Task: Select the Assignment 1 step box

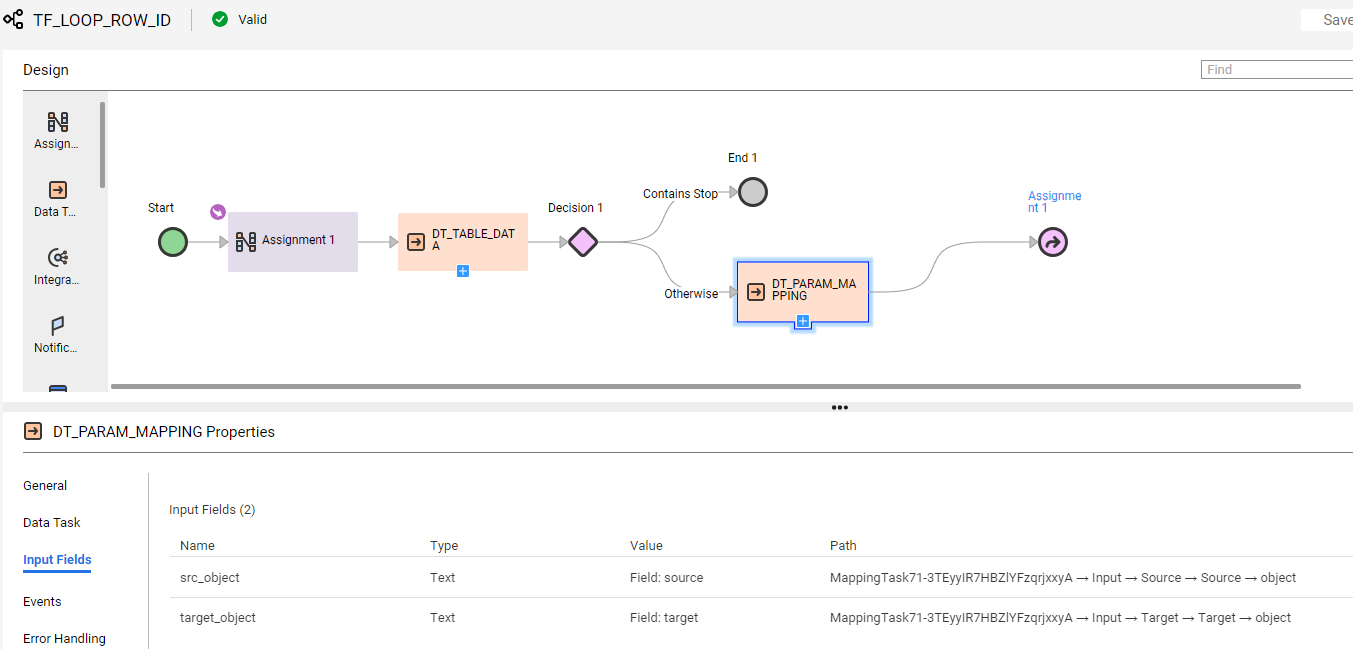Action: click(x=293, y=241)
